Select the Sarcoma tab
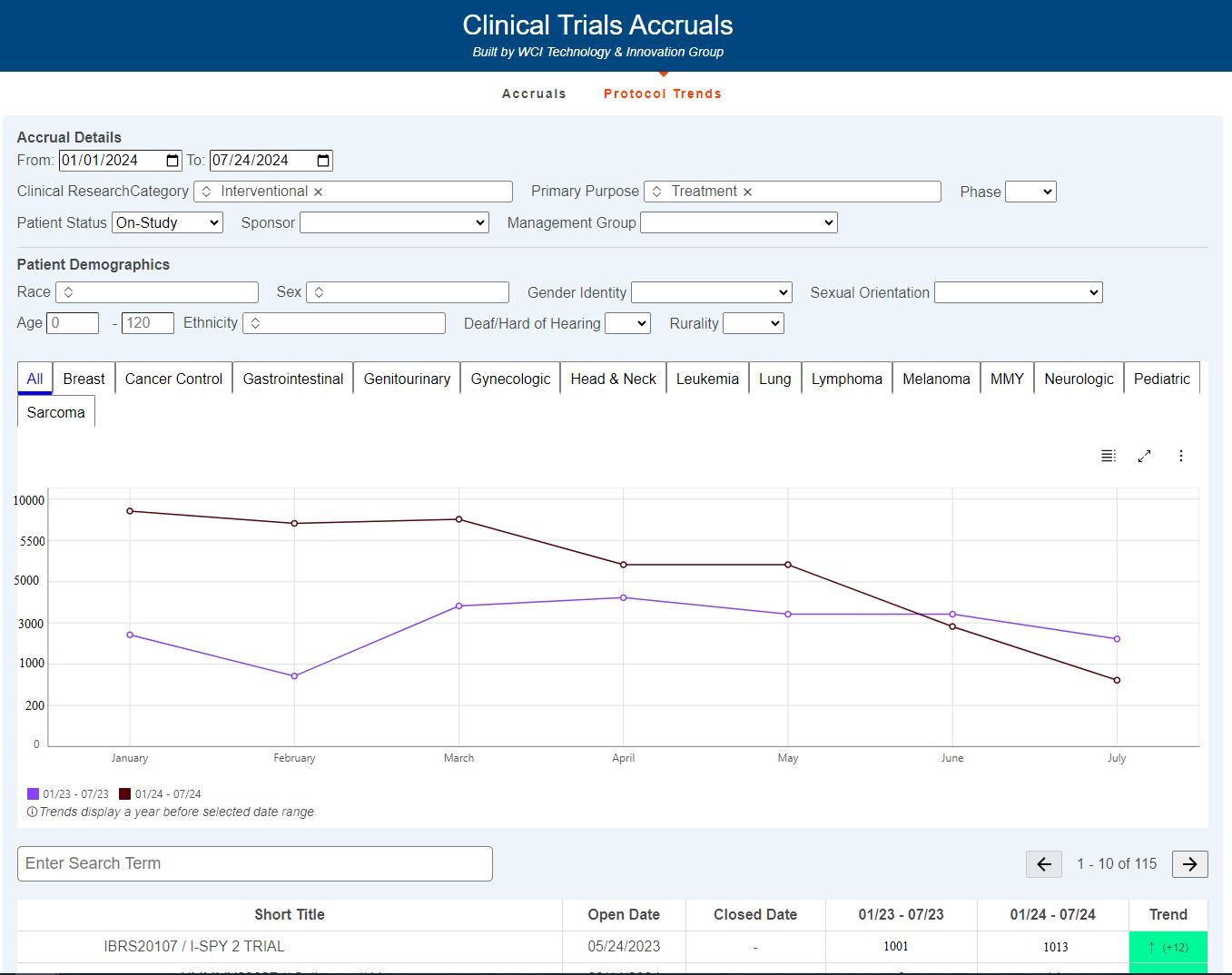The height and width of the screenshot is (975, 1232). [x=55, y=412]
